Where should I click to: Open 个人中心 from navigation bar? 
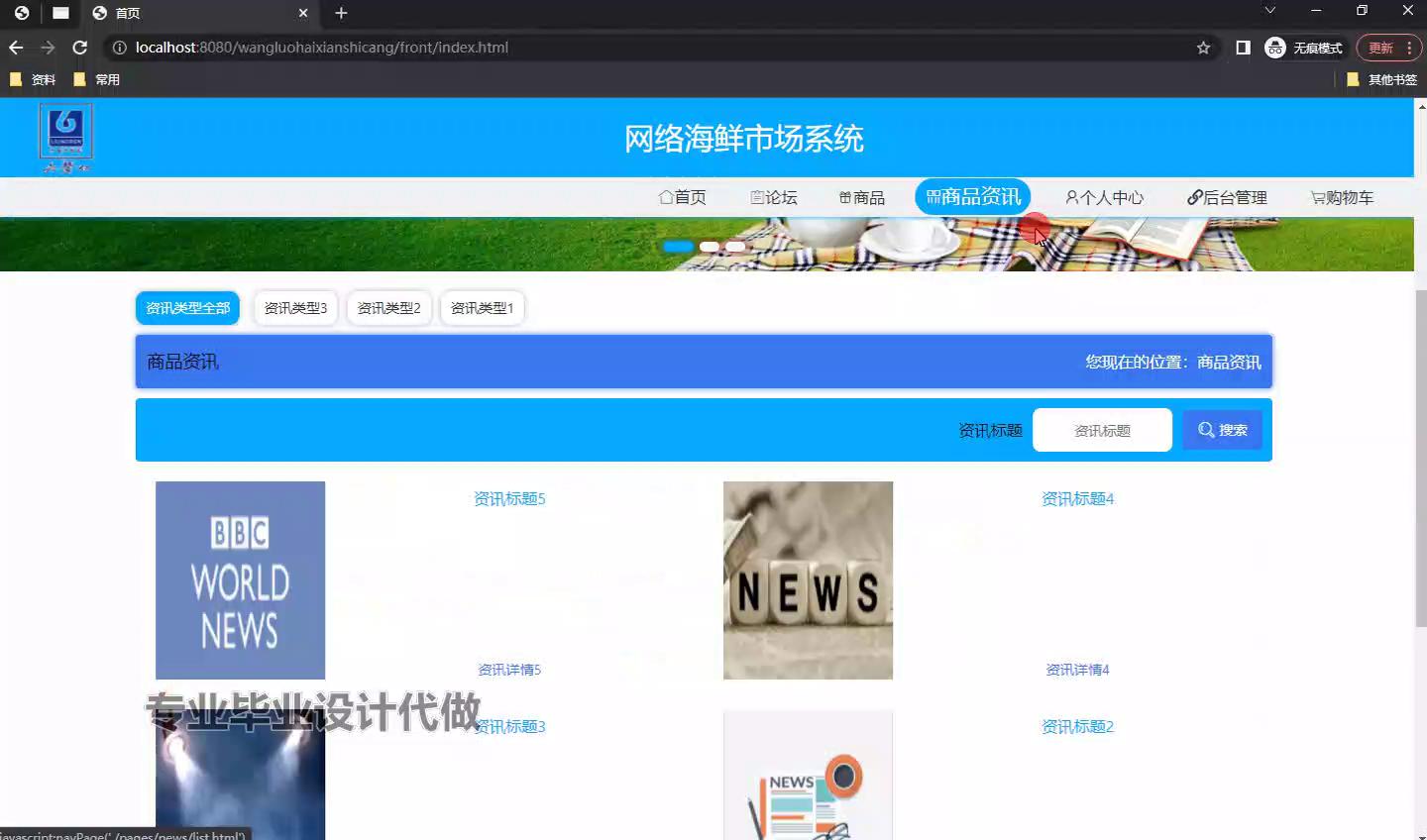coord(1104,197)
